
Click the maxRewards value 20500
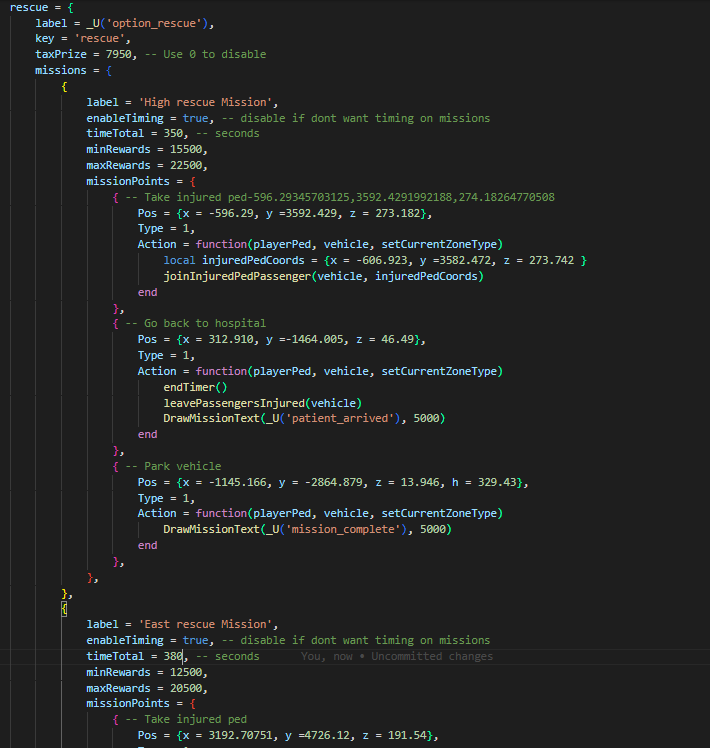(x=186, y=688)
